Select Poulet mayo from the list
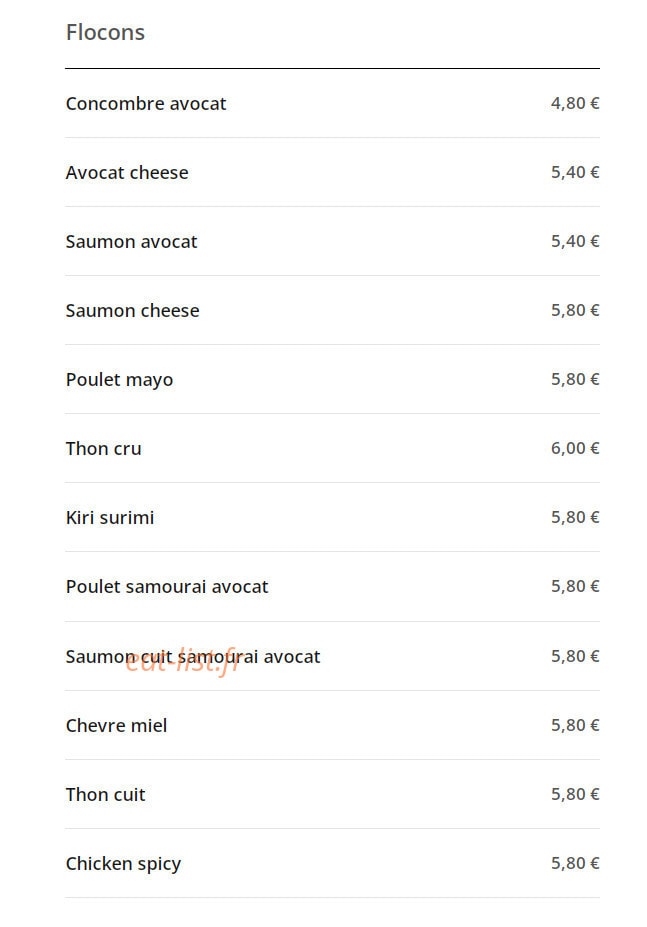This screenshot has width=647, height=927. [x=119, y=380]
